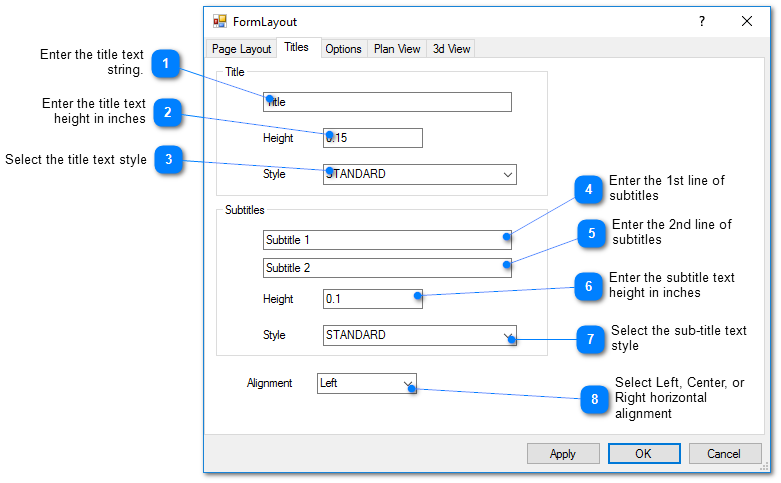Click callout marker number 7
Viewport: 781px width, 483px height.
coord(590,340)
